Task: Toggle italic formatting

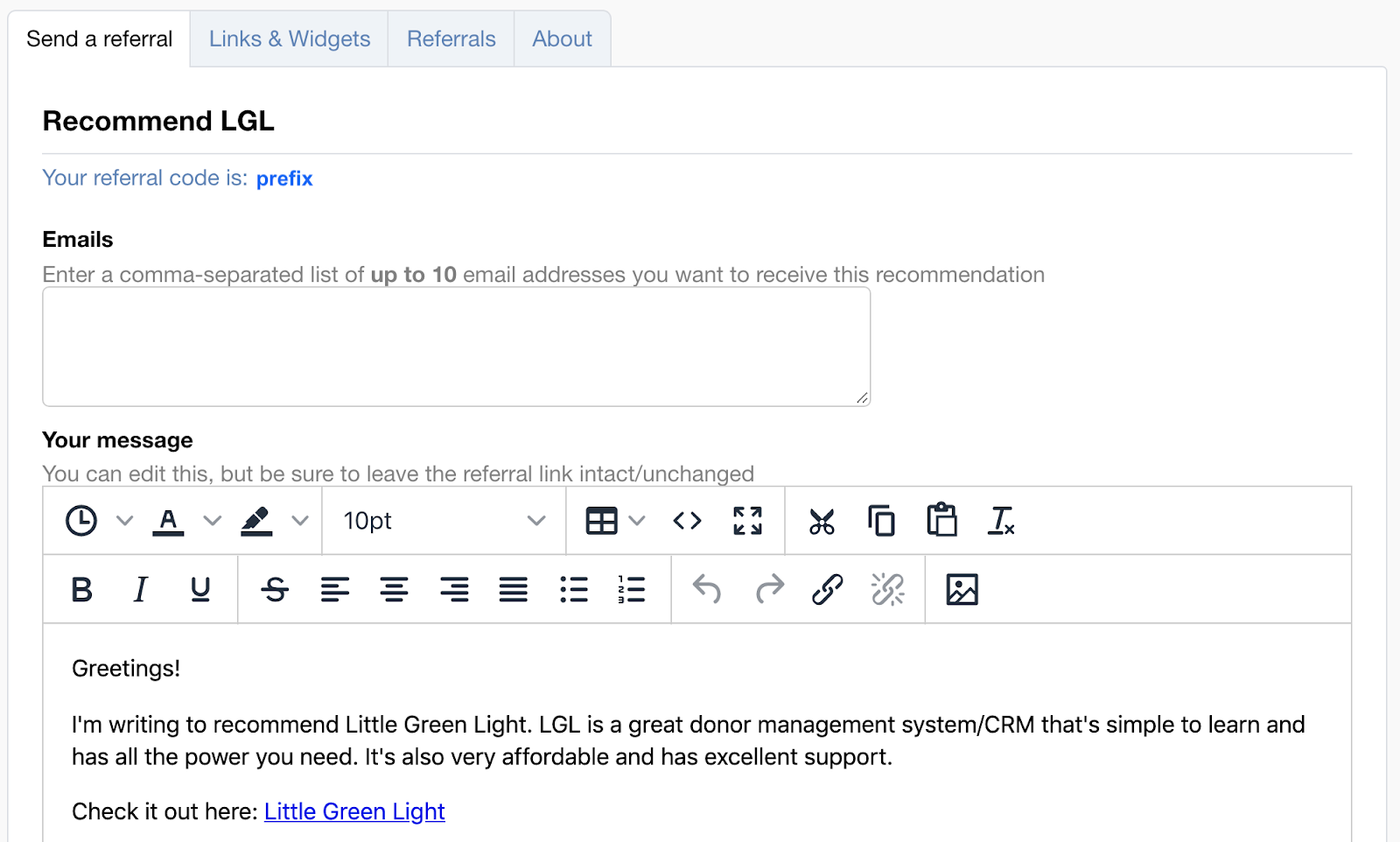Action: 140,590
